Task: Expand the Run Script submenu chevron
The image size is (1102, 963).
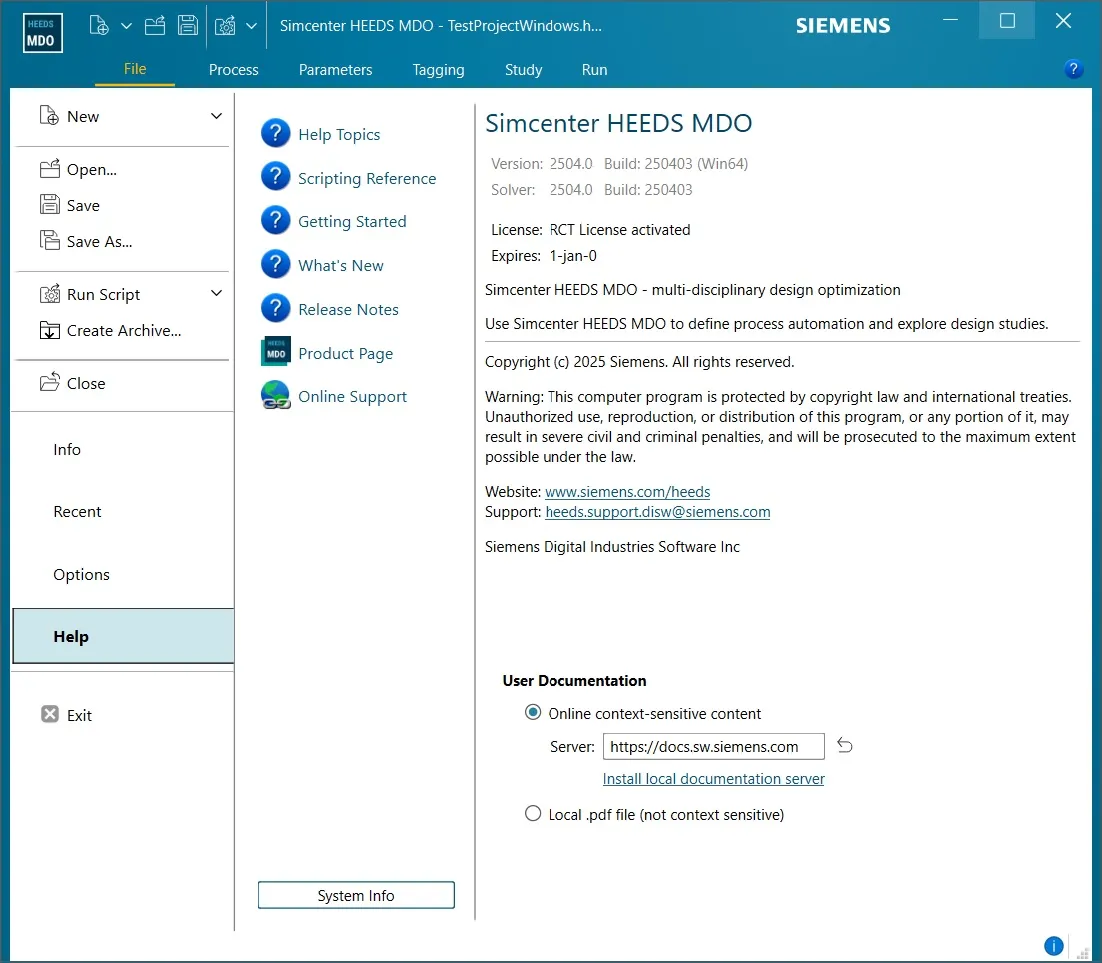Action: click(x=216, y=293)
